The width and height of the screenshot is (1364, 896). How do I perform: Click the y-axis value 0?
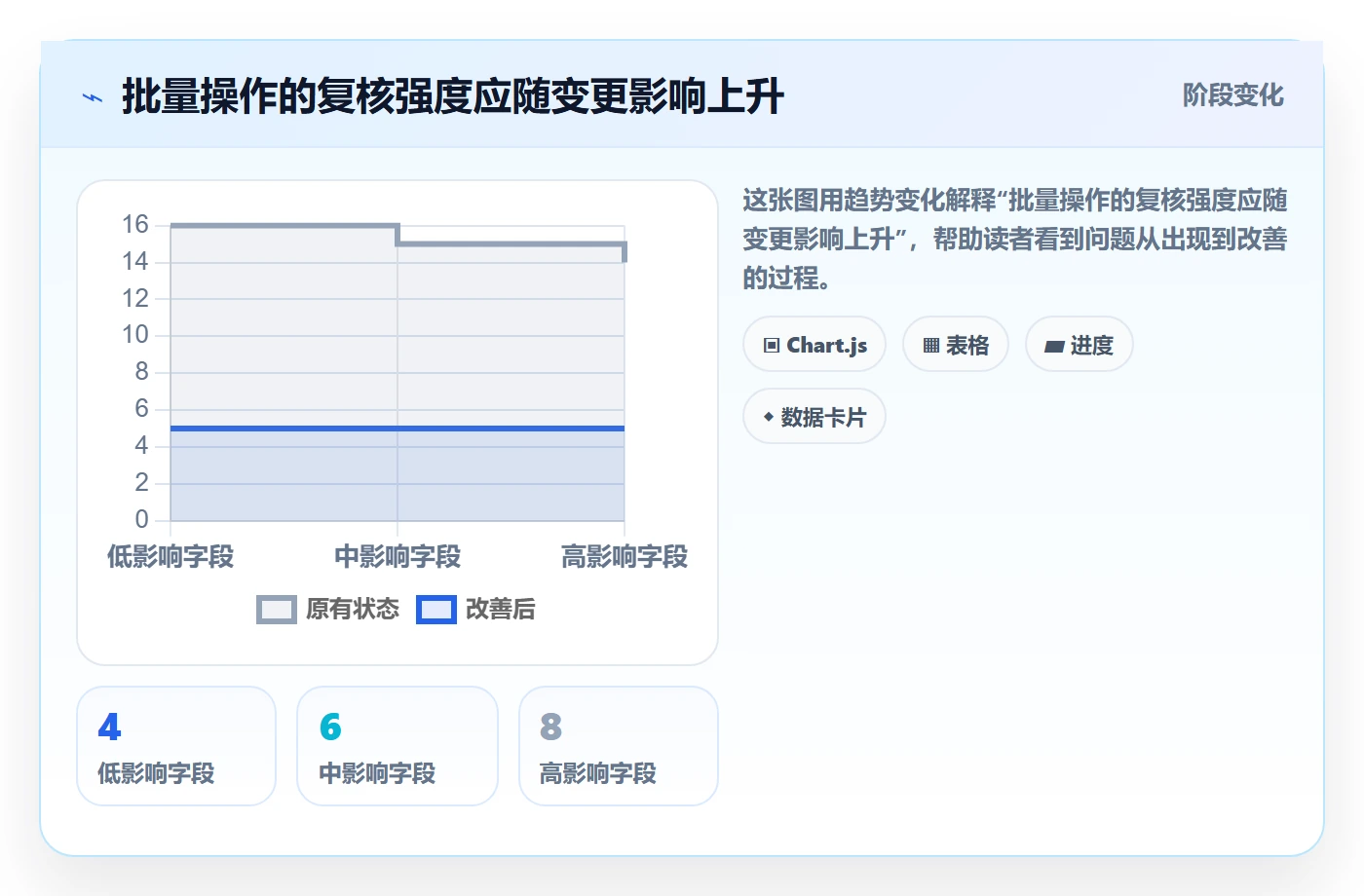coord(142,519)
